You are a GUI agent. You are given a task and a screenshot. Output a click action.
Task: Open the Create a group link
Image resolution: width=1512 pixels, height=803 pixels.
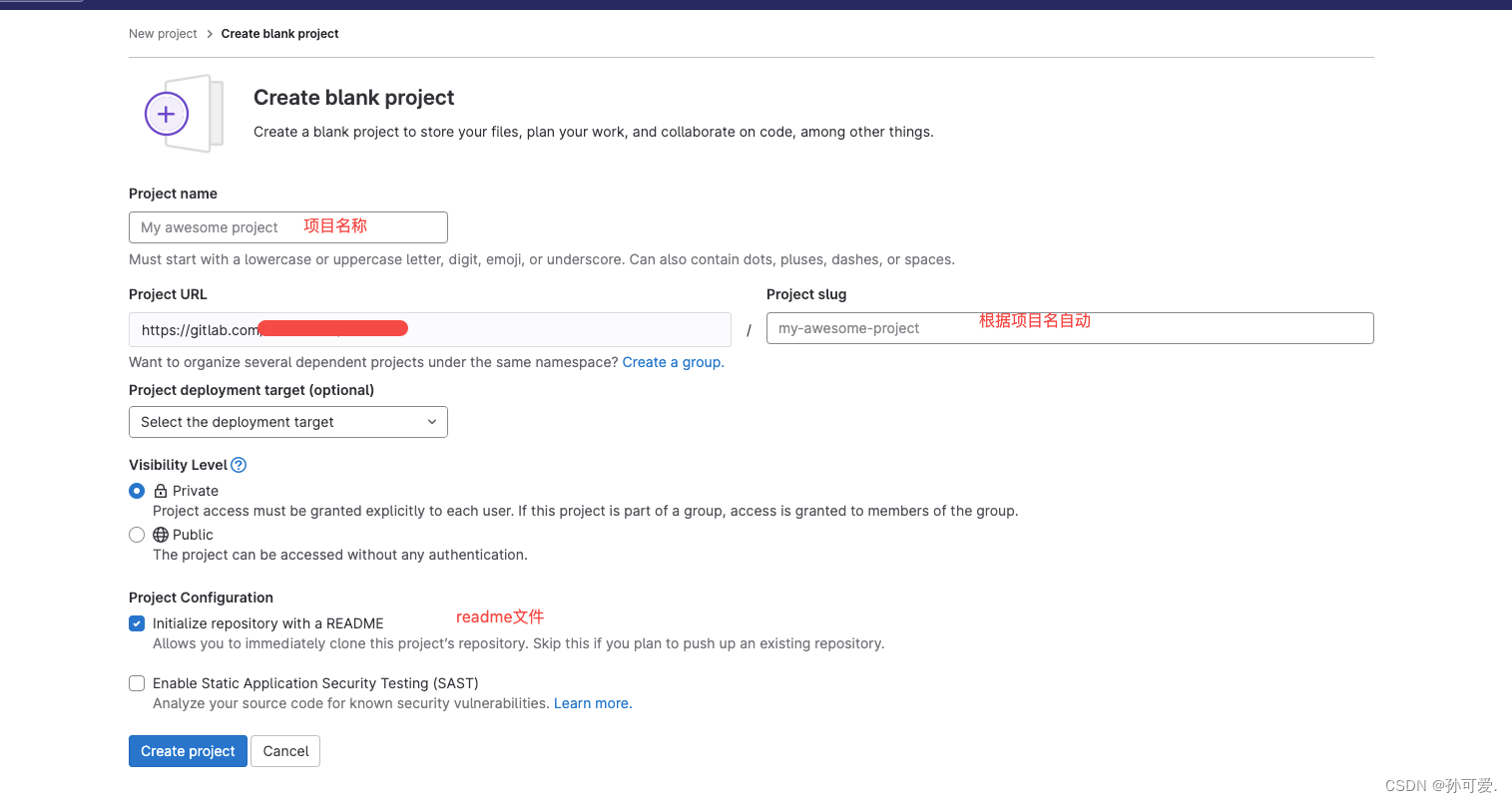coord(672,361)
